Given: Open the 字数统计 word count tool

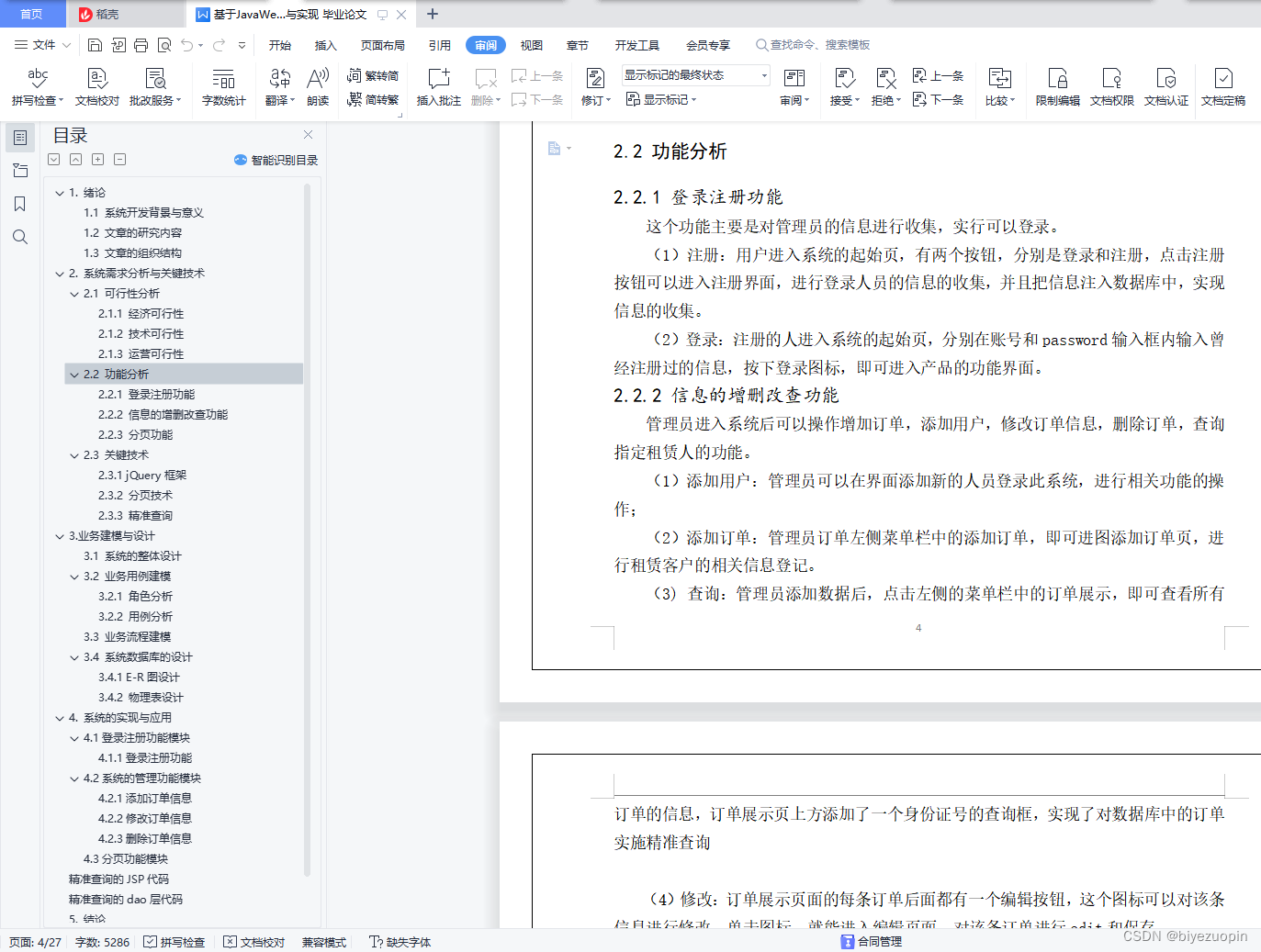Looking at the screenshot, I should click(x=224, y=87).
